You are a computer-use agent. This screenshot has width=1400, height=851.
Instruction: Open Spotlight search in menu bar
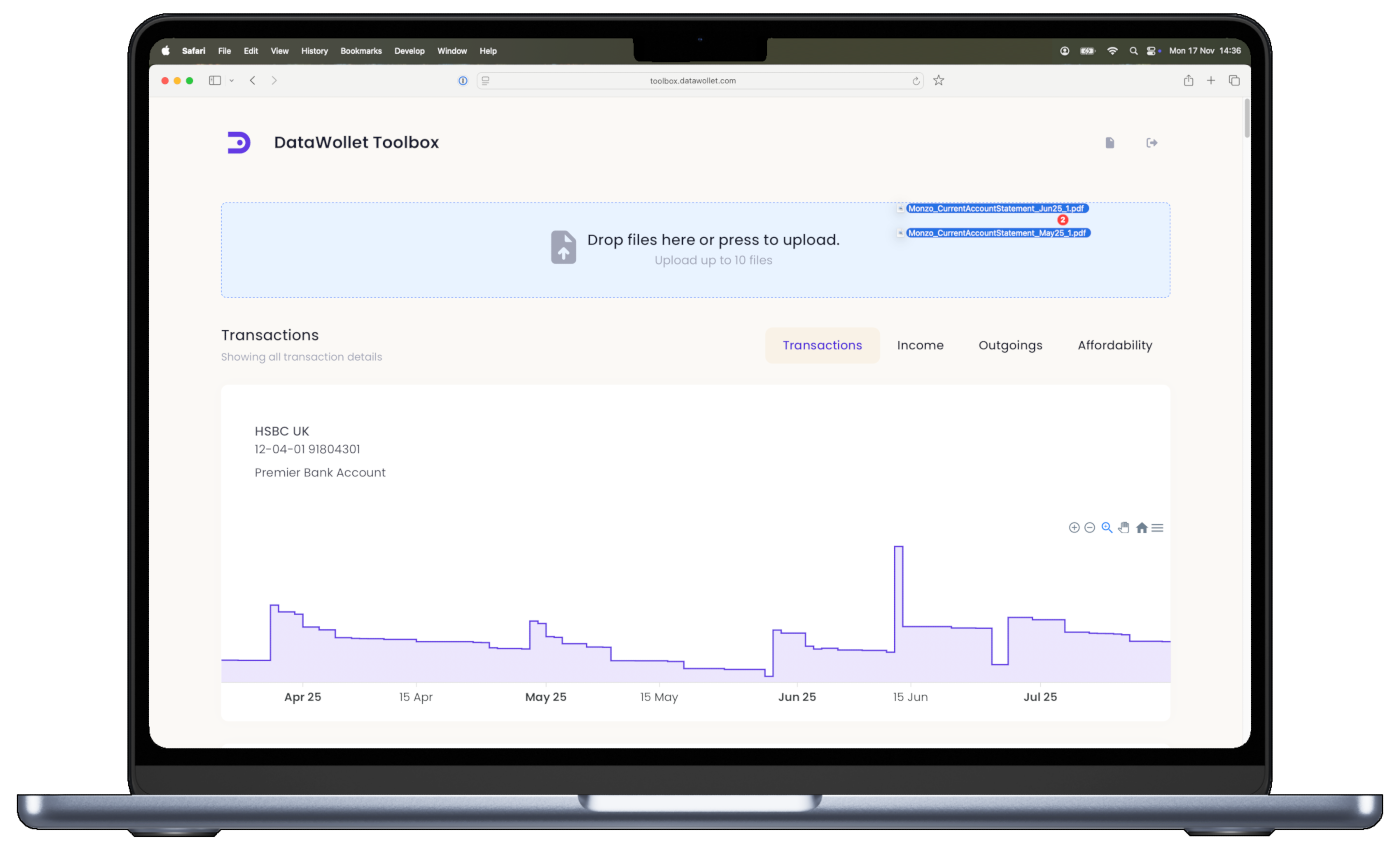[x=1133, y=51]
